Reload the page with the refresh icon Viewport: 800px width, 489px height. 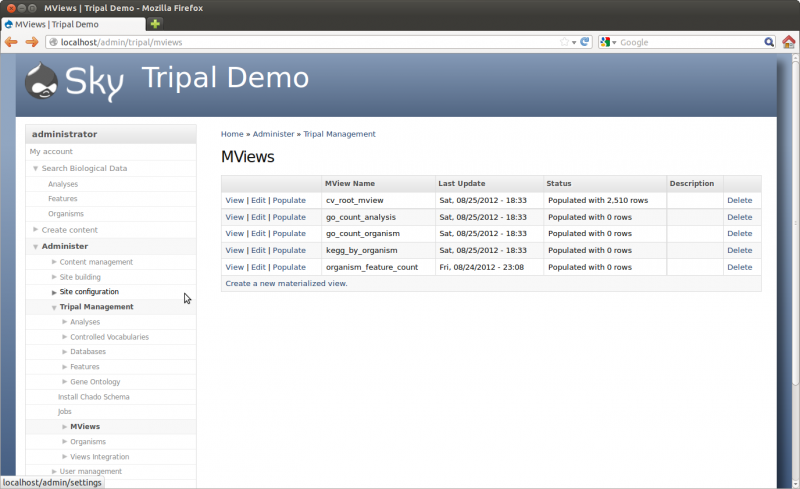pos(585,42)
